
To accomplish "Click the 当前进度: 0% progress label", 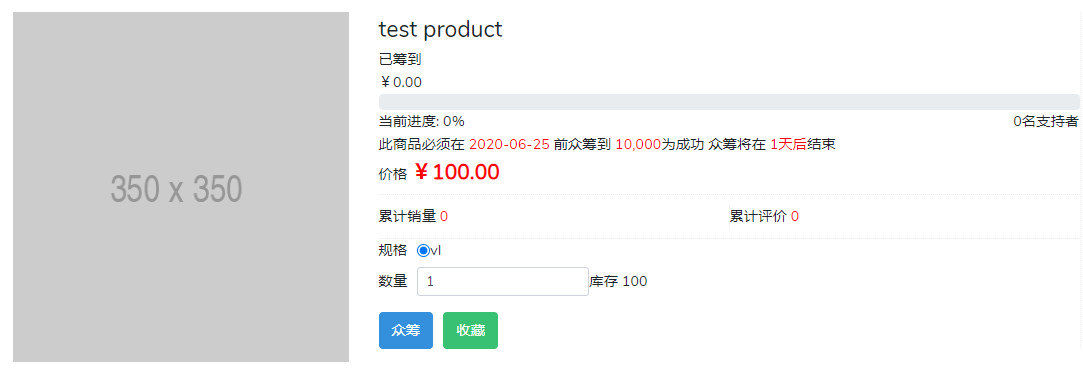I will [x=422, y=122].
